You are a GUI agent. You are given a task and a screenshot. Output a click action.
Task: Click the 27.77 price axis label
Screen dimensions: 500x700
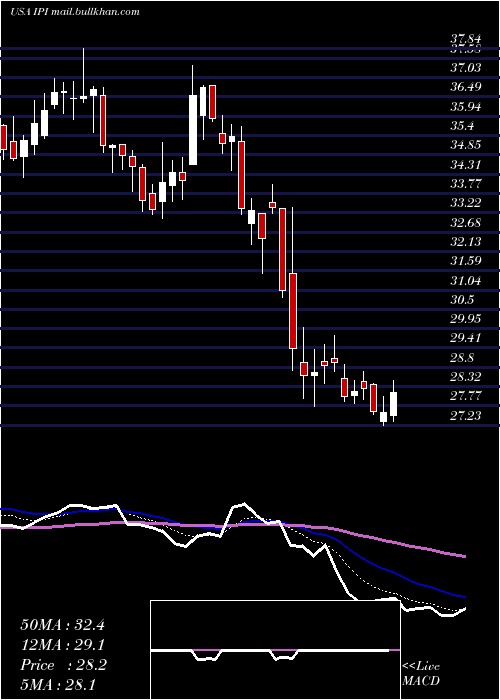coord(466,396)
